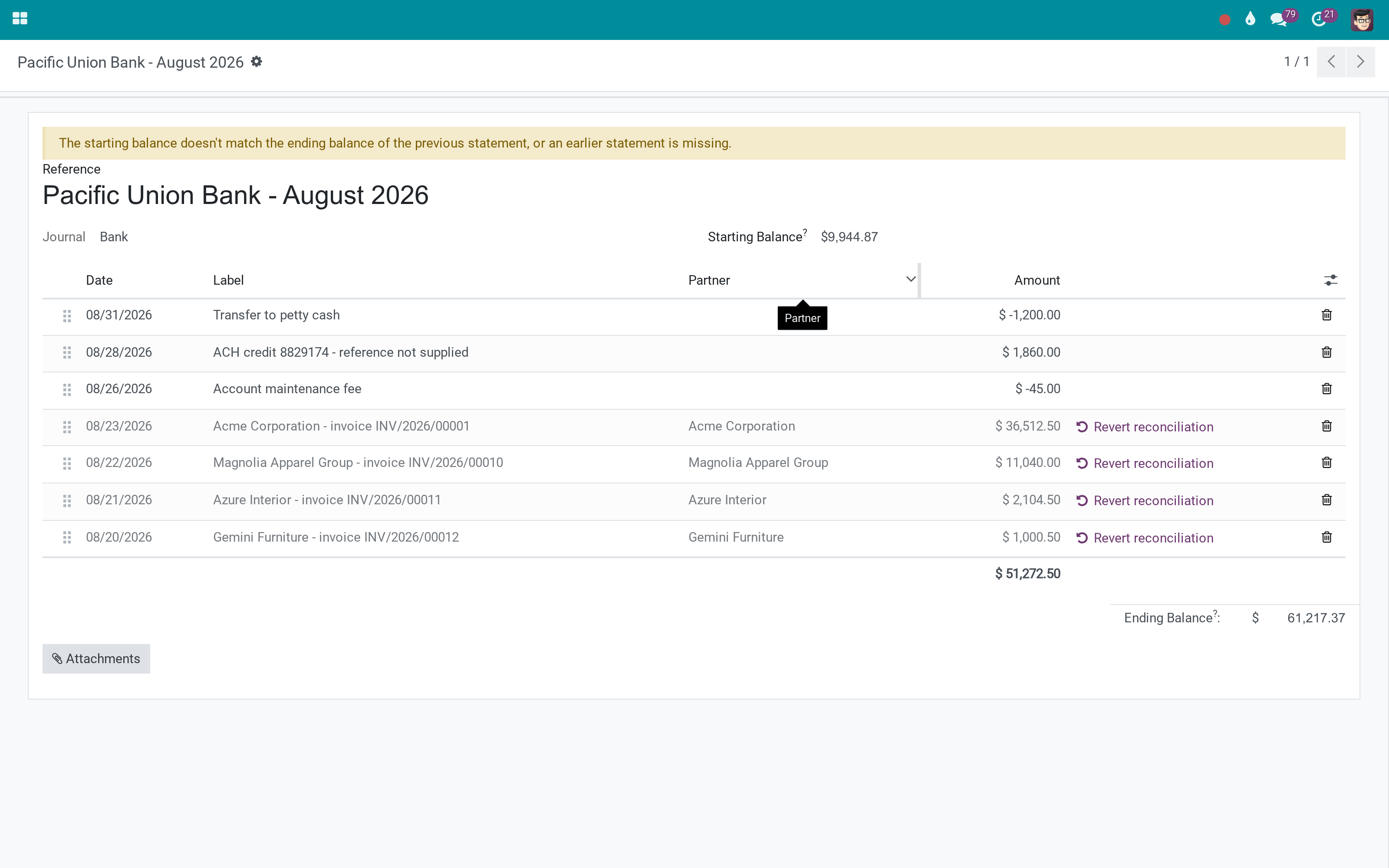Click the drag handle for Magnolia Apparel row
1389x868 pixels.
point(67,463)
